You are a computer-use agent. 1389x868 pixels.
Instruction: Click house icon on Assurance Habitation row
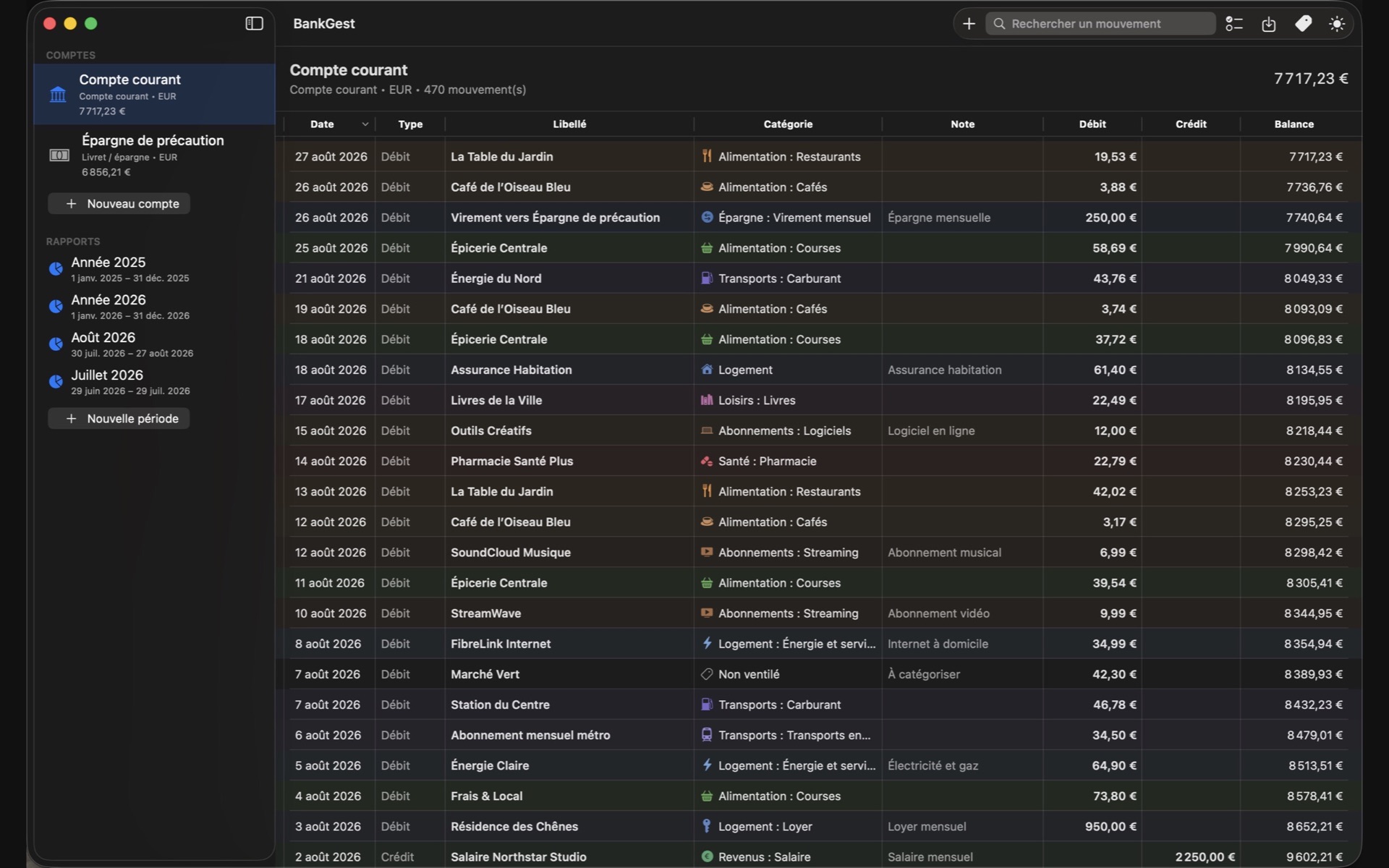click(x=707, y=370)
